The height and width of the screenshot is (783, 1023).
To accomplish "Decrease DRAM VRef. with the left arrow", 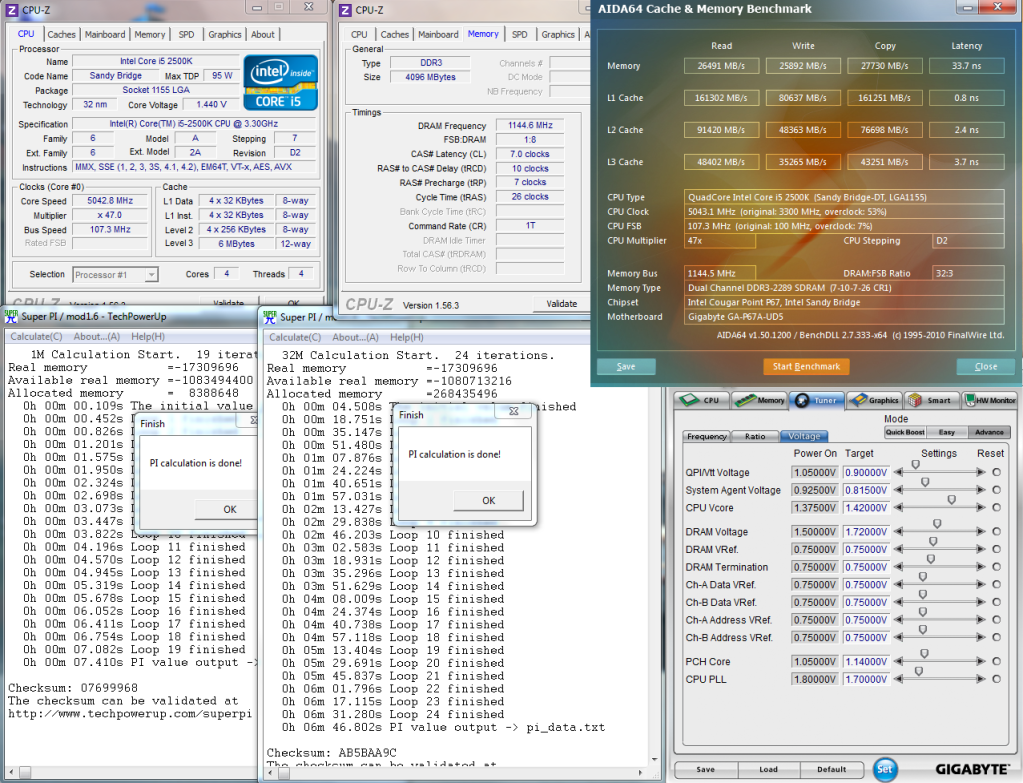I will (x=899, y=549).
